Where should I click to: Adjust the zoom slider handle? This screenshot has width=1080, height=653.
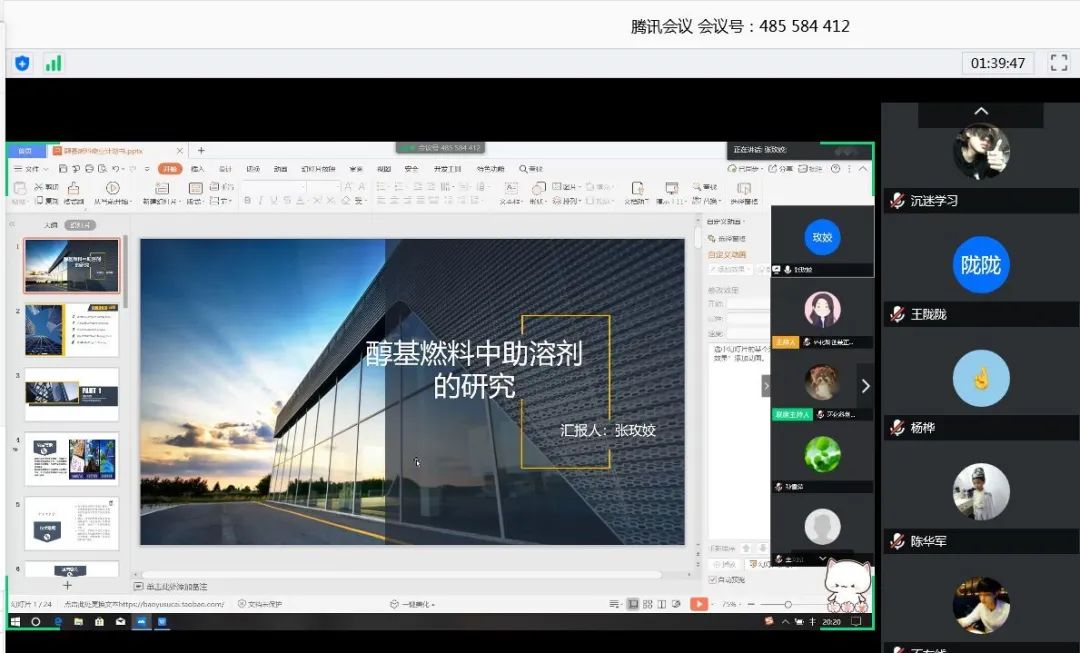click(x=788, y=604)
